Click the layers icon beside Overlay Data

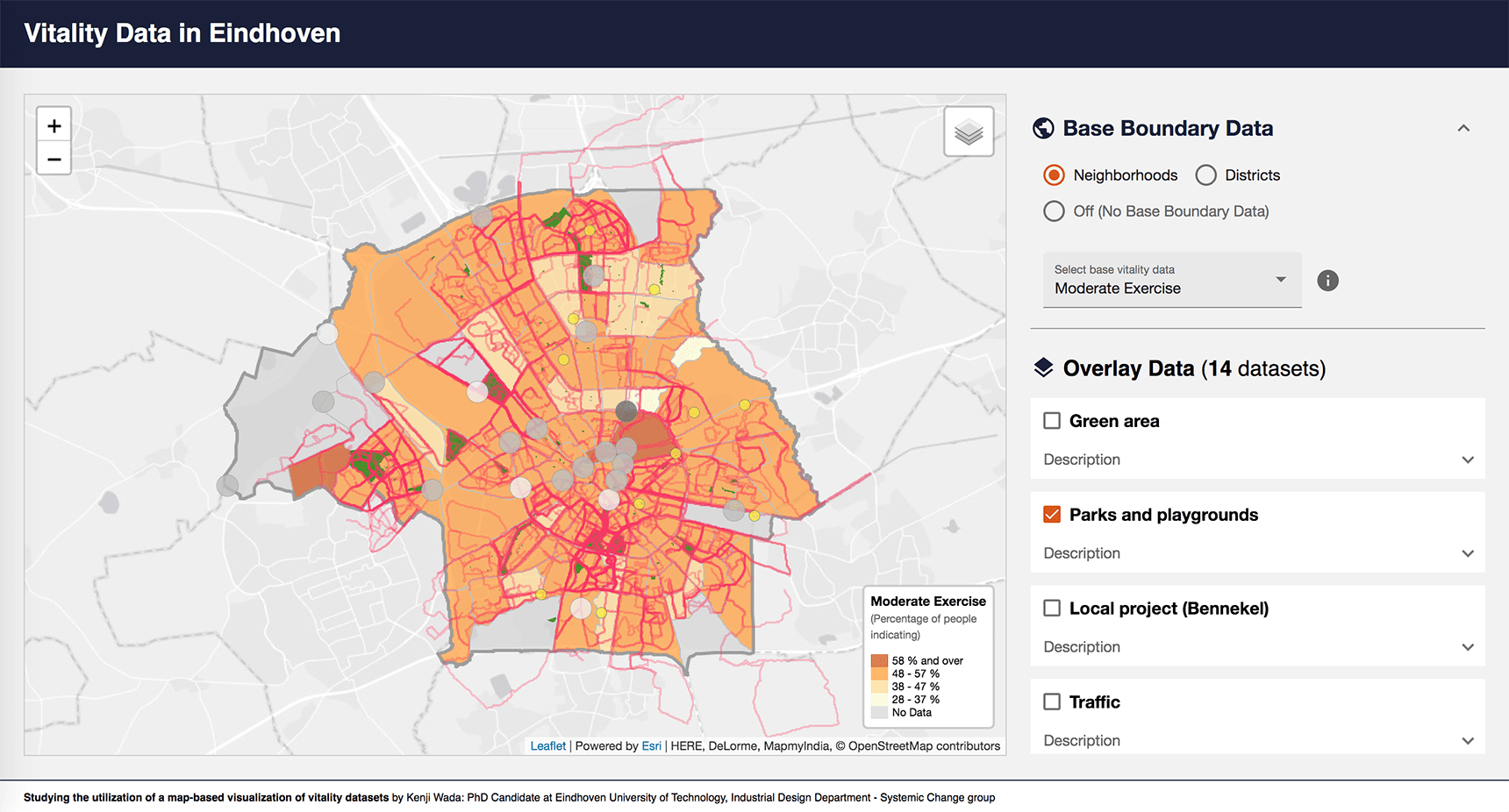(x=1043, y=367)
